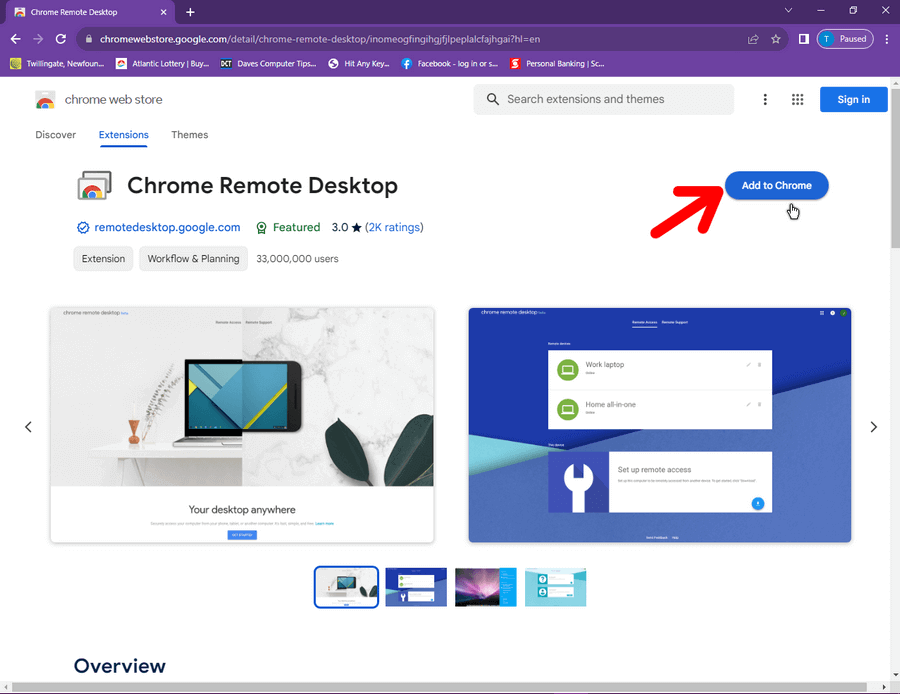Open Twillingate, Newfoundland bookmark

pos(57,64)
